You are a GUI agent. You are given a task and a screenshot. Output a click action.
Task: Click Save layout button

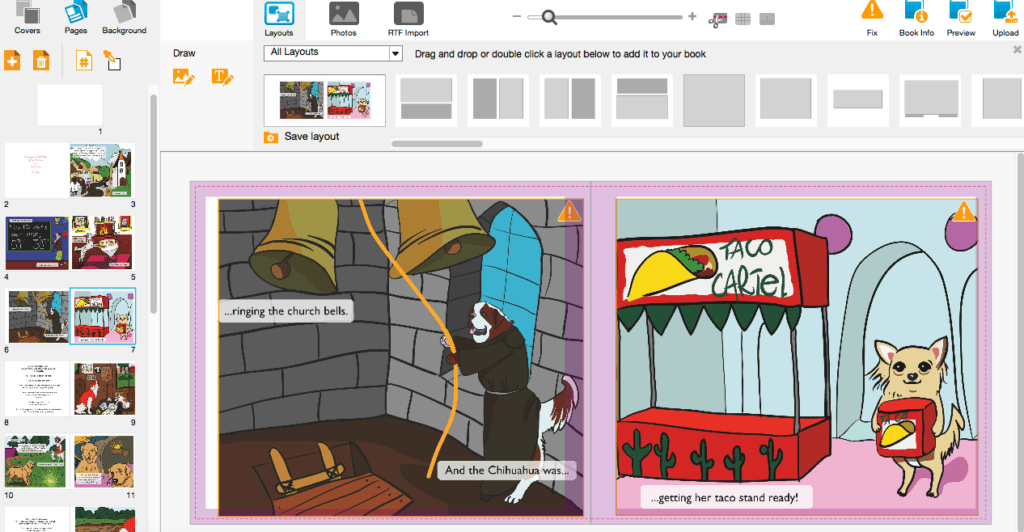(x=302, y=136)
